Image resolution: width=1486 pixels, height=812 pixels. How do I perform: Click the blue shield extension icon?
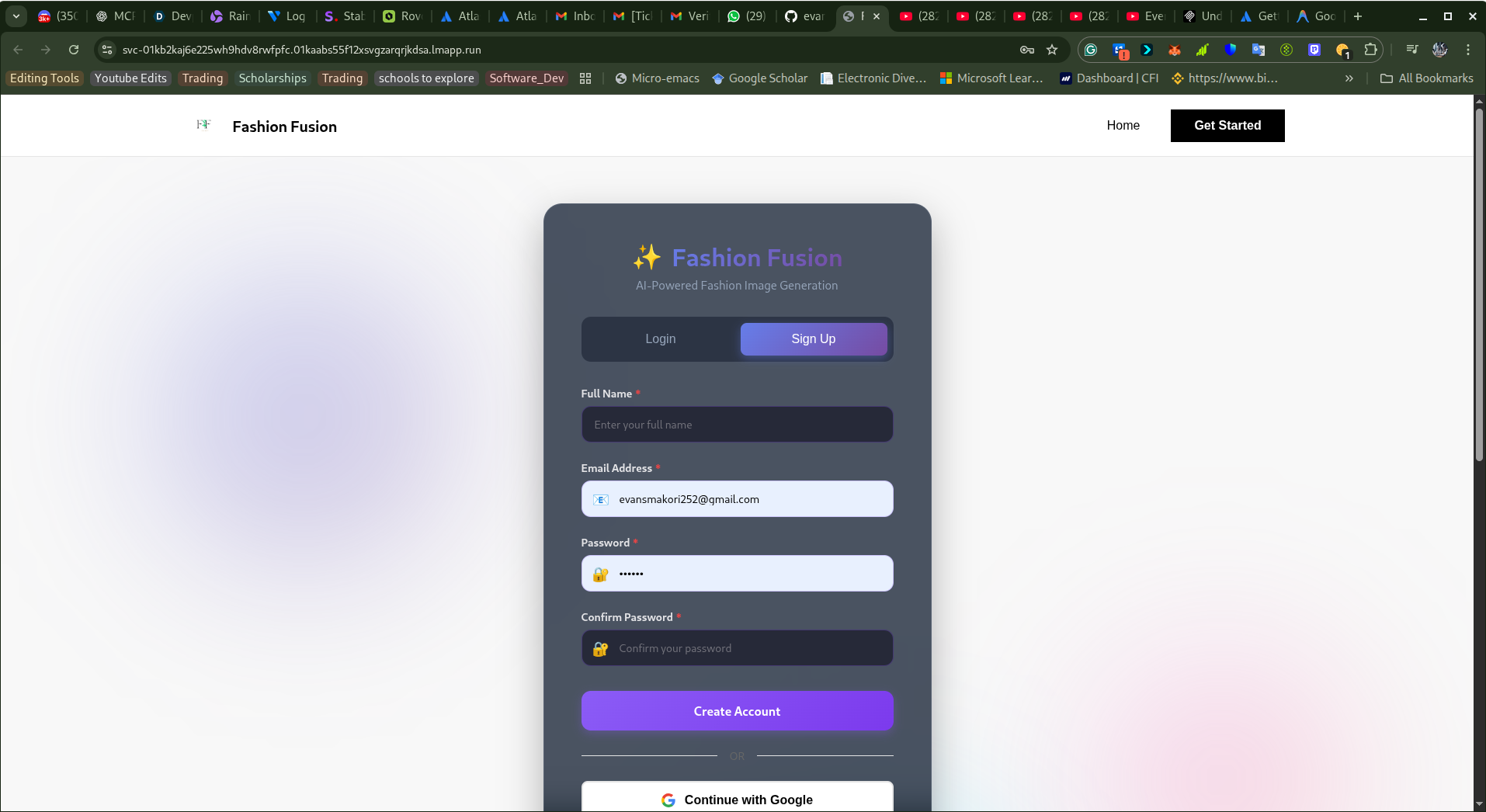(x=1231, y=50)
